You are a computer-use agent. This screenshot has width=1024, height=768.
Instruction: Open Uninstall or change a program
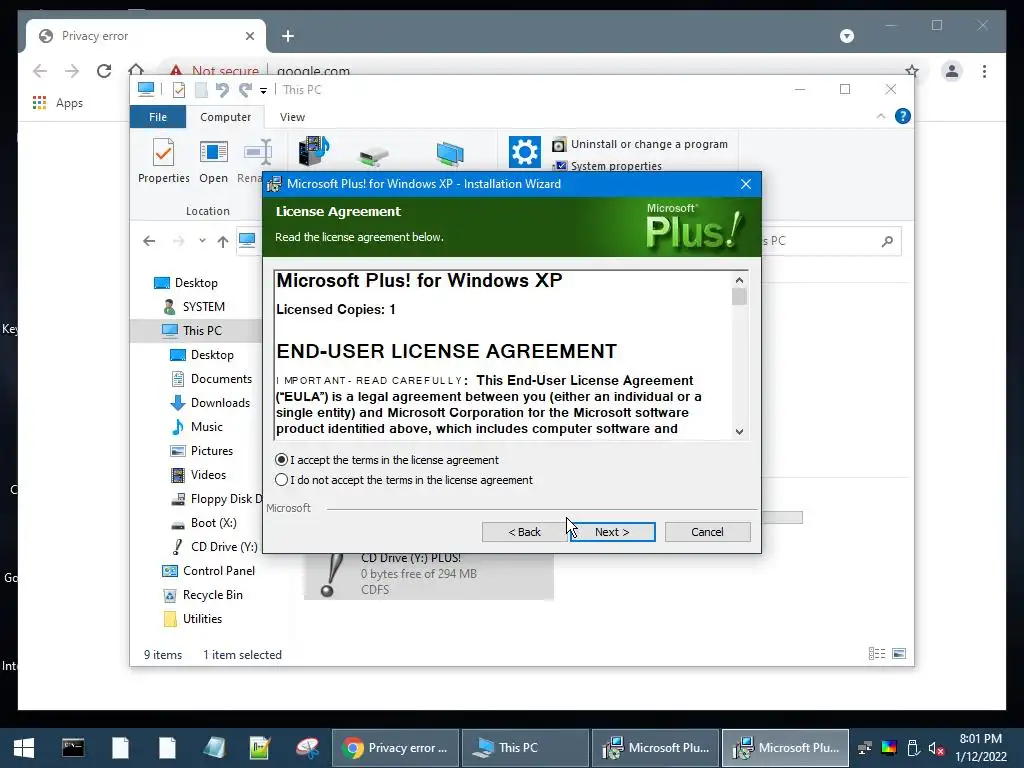pos(640,144)
